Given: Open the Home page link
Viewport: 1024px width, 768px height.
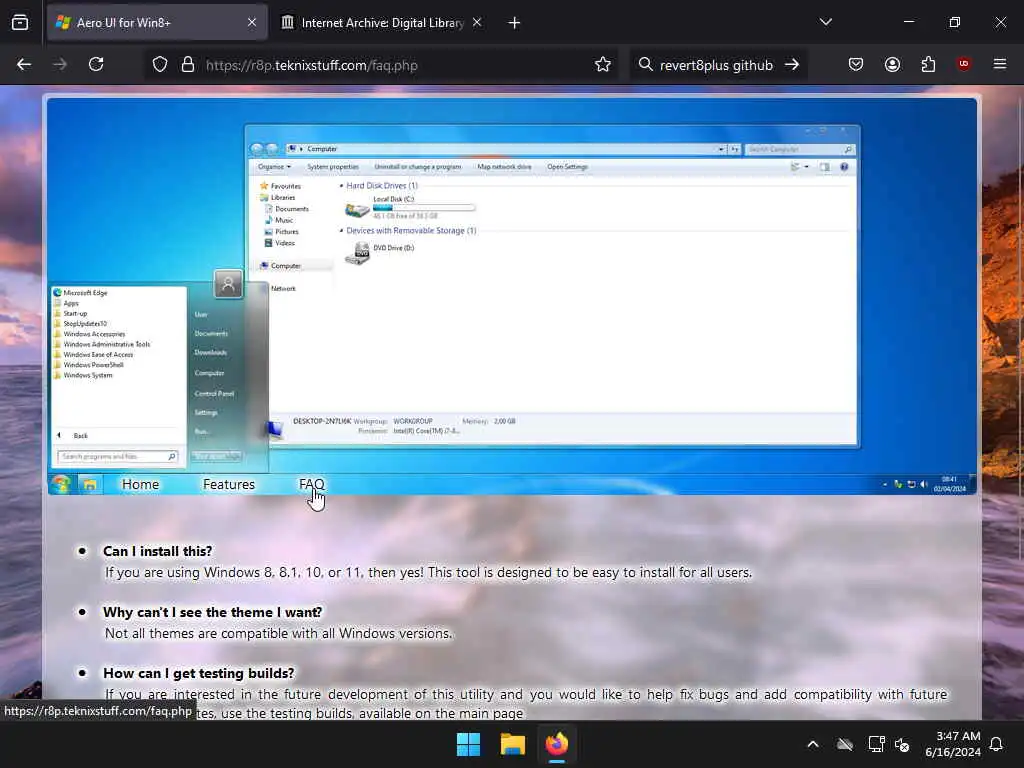Looking at the screenshot, I should 140,485.
